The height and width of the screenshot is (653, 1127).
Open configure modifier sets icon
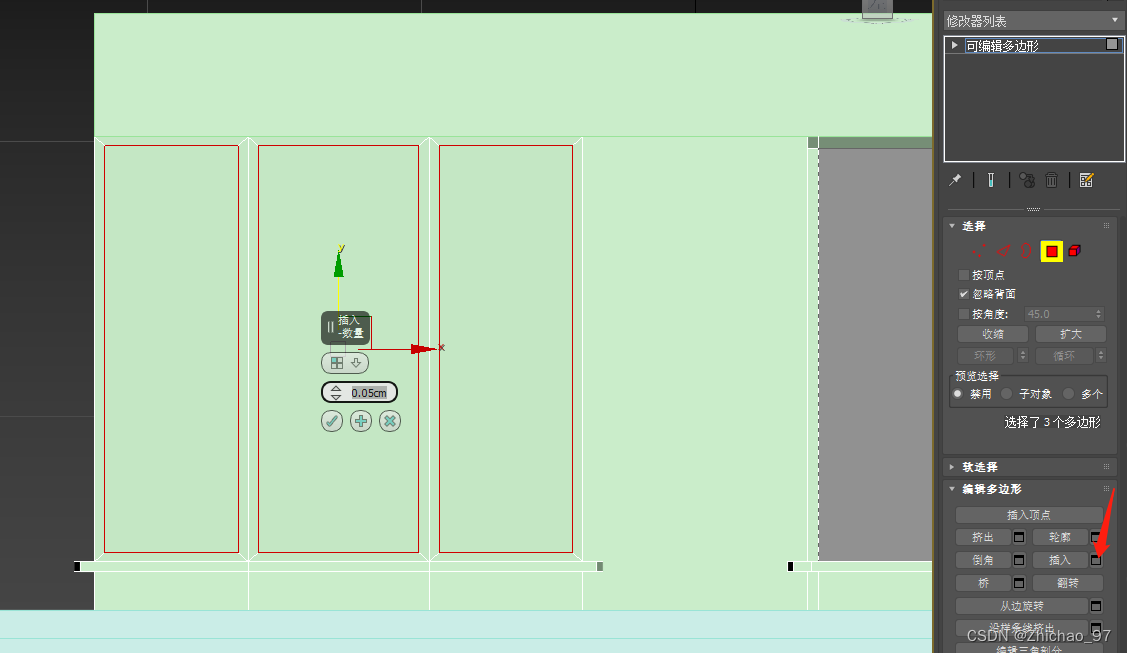[x=1086, y=180]
